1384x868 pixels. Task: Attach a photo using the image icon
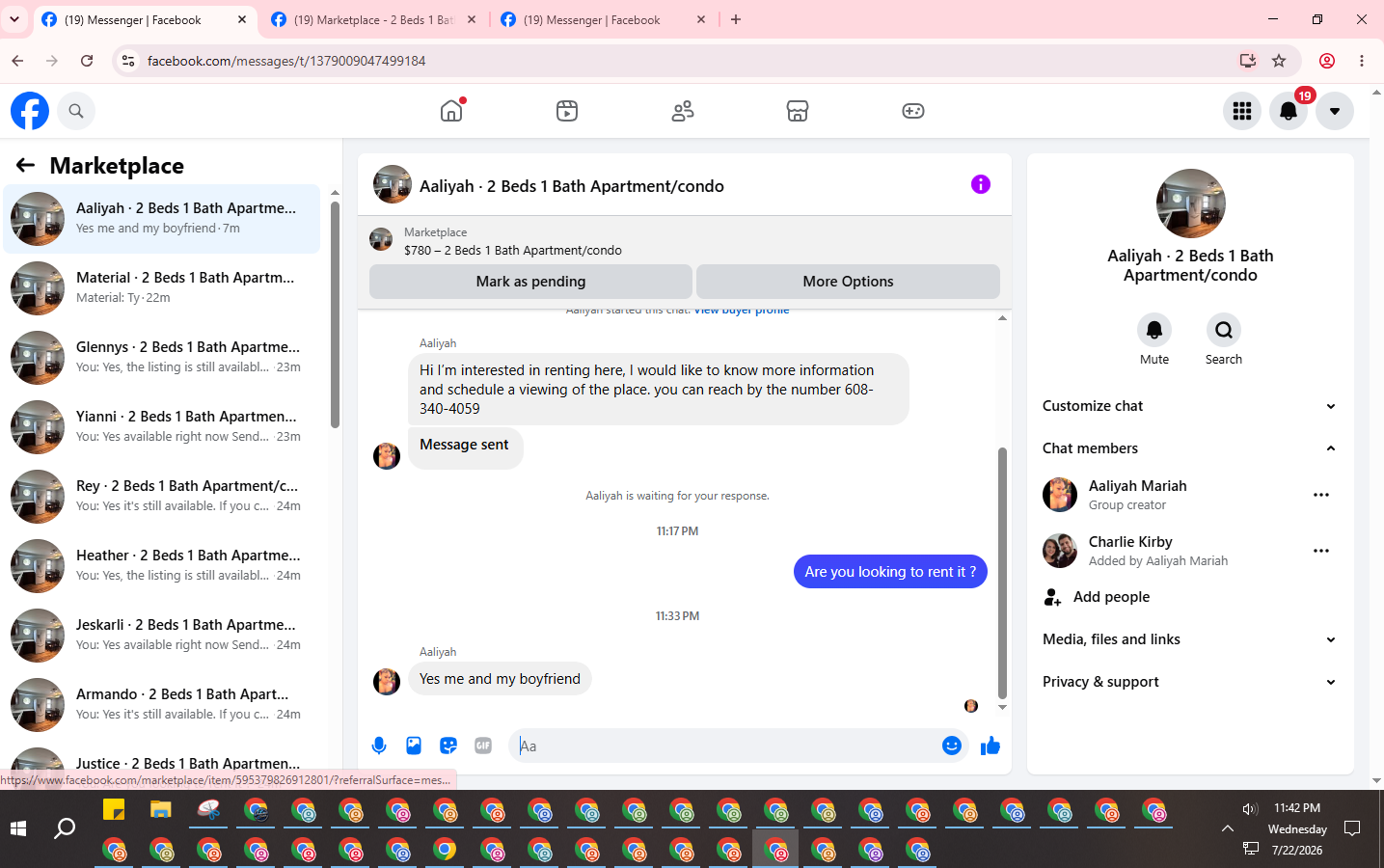coord(414,746)
